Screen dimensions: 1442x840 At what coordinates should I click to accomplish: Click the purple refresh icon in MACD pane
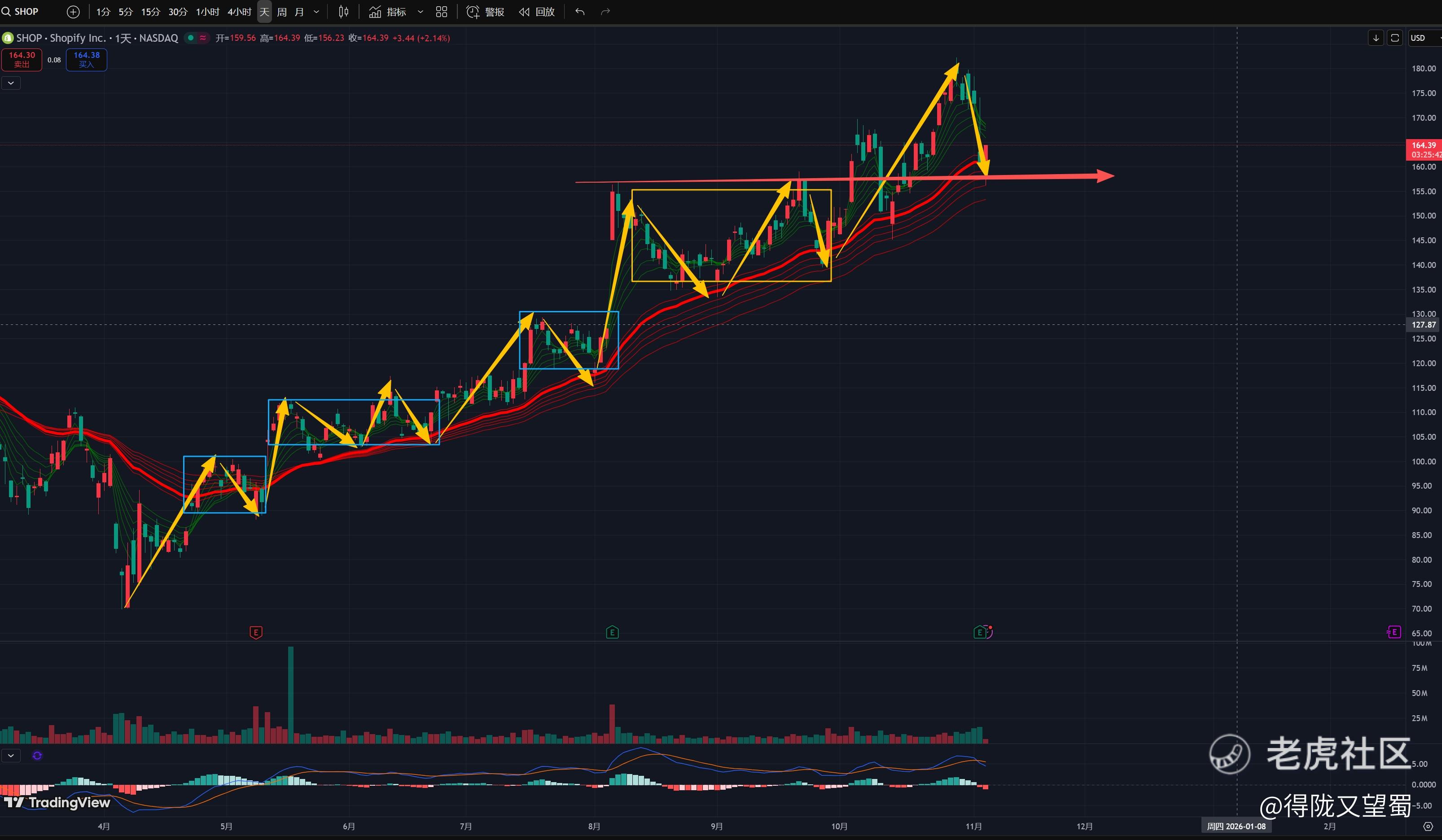(37, 755)
